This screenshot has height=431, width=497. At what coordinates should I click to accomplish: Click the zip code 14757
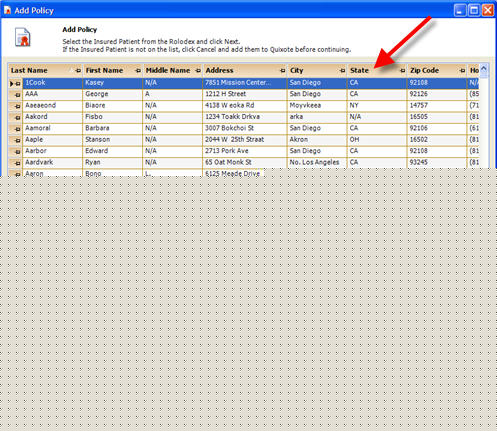tap(419, 105)
